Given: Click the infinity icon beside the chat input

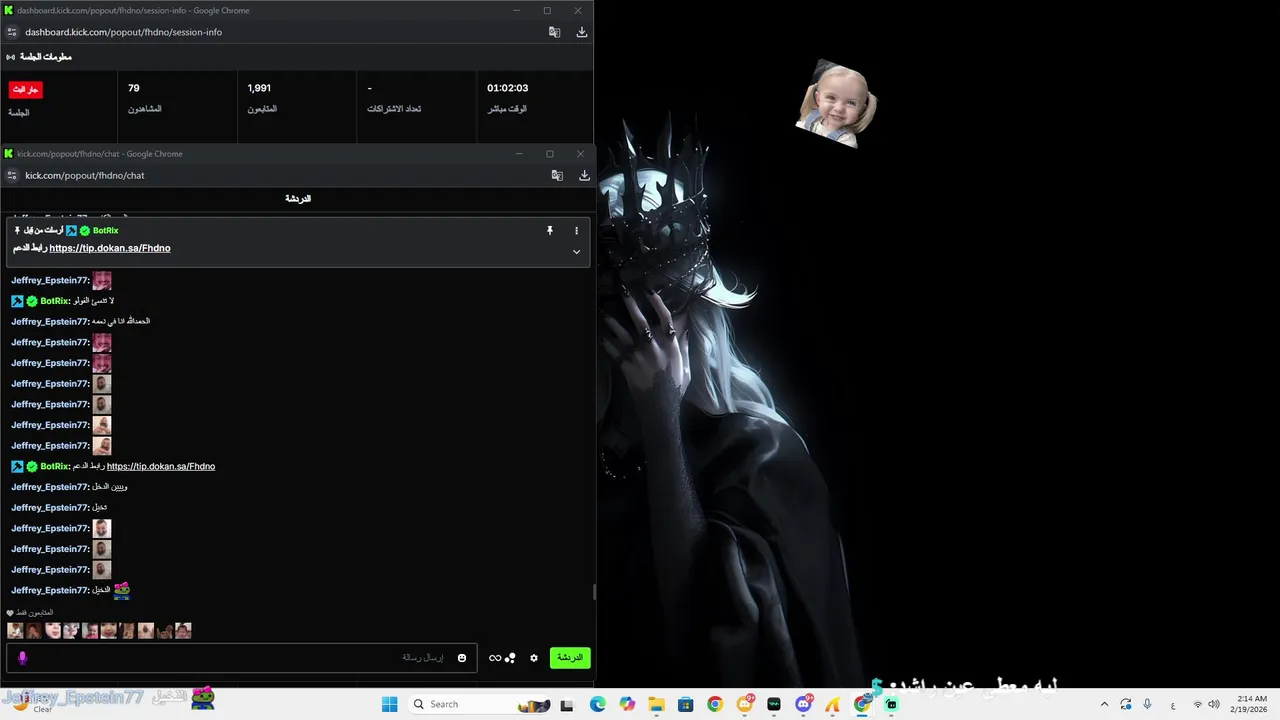Looking at the screenshot, I should click(x=495, y=658).
